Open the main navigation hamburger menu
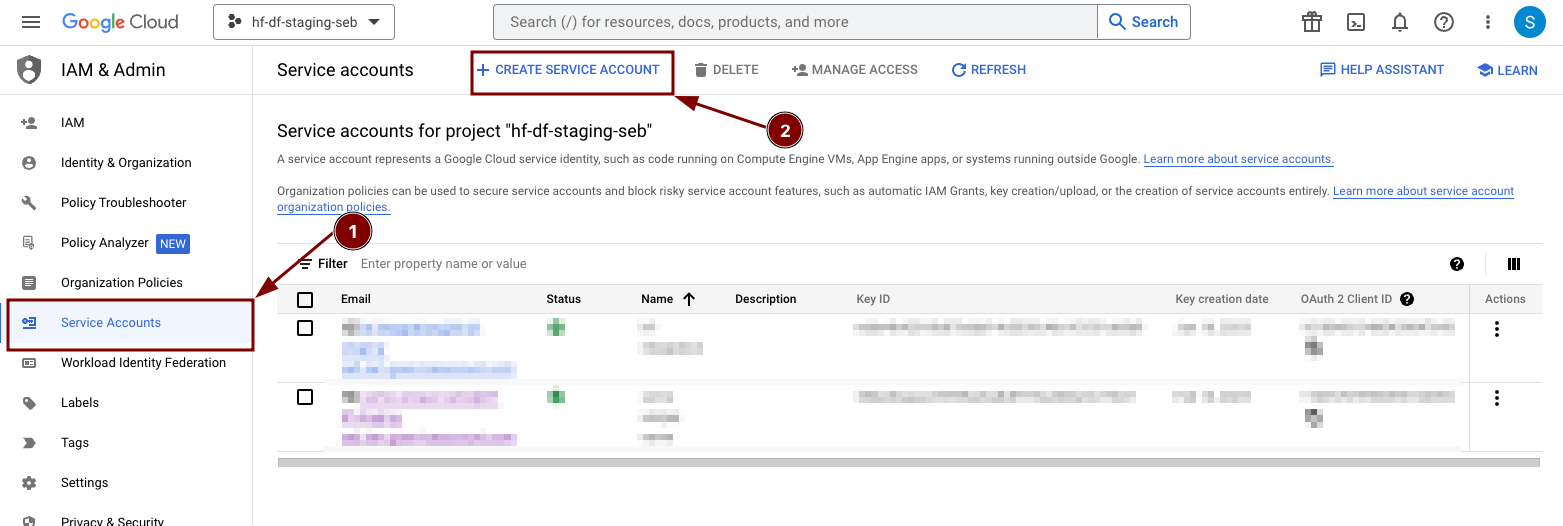This screenshot has height=526, width=1563. coord(30,22)
